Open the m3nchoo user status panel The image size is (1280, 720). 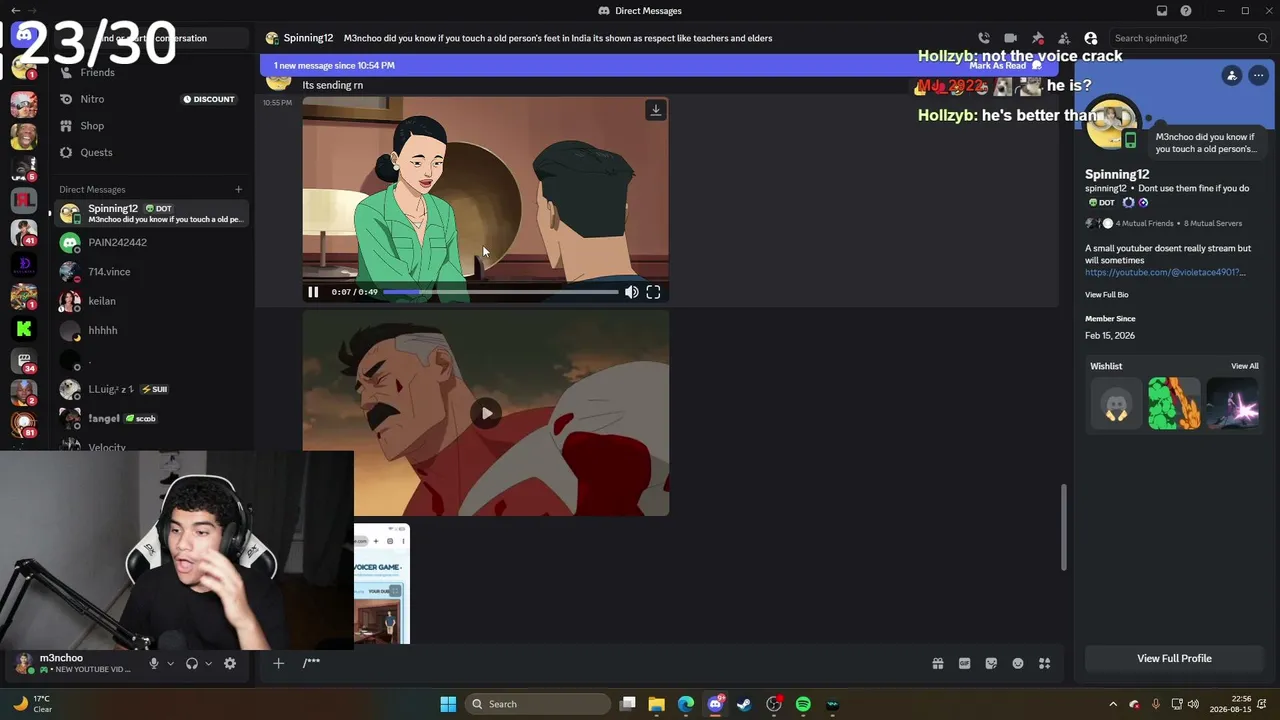(x=75, y=663)
